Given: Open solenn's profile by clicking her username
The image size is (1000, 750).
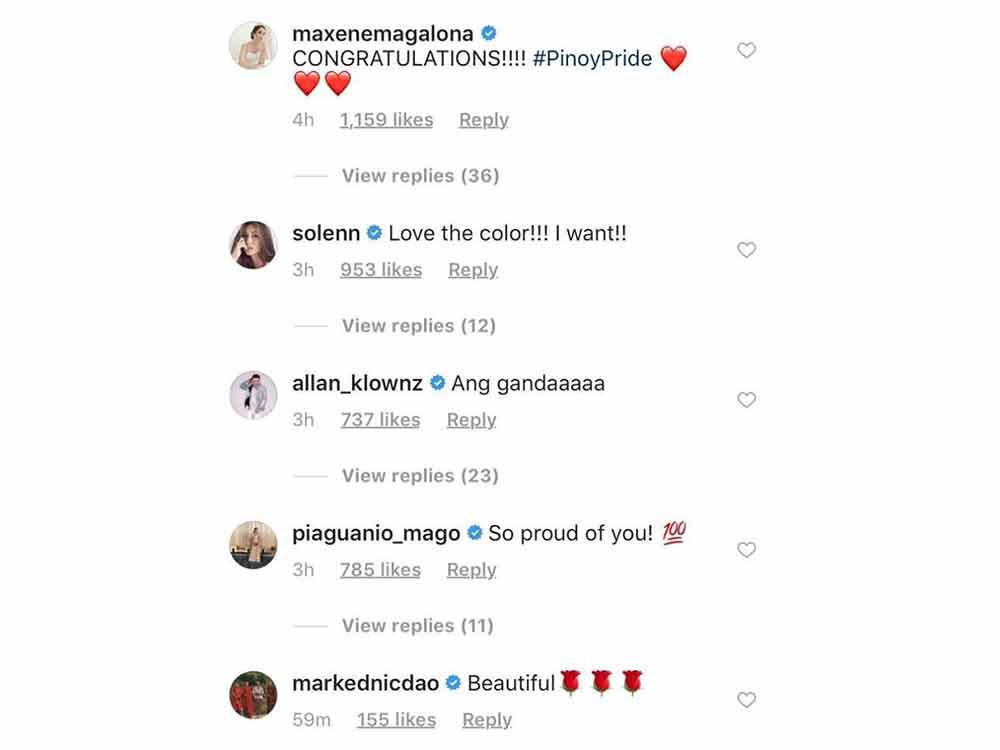Looking at the screenshot, I should pyautogui.click(x=327, y=232).
